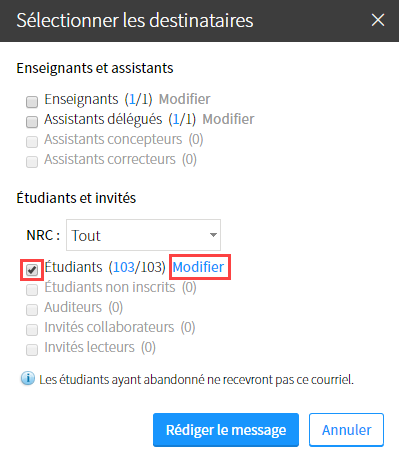Toggle the Invités lecteurs checkbox
Image resolution: width=399 pixels, height=455 pixels.
click(x=32, y=350)
